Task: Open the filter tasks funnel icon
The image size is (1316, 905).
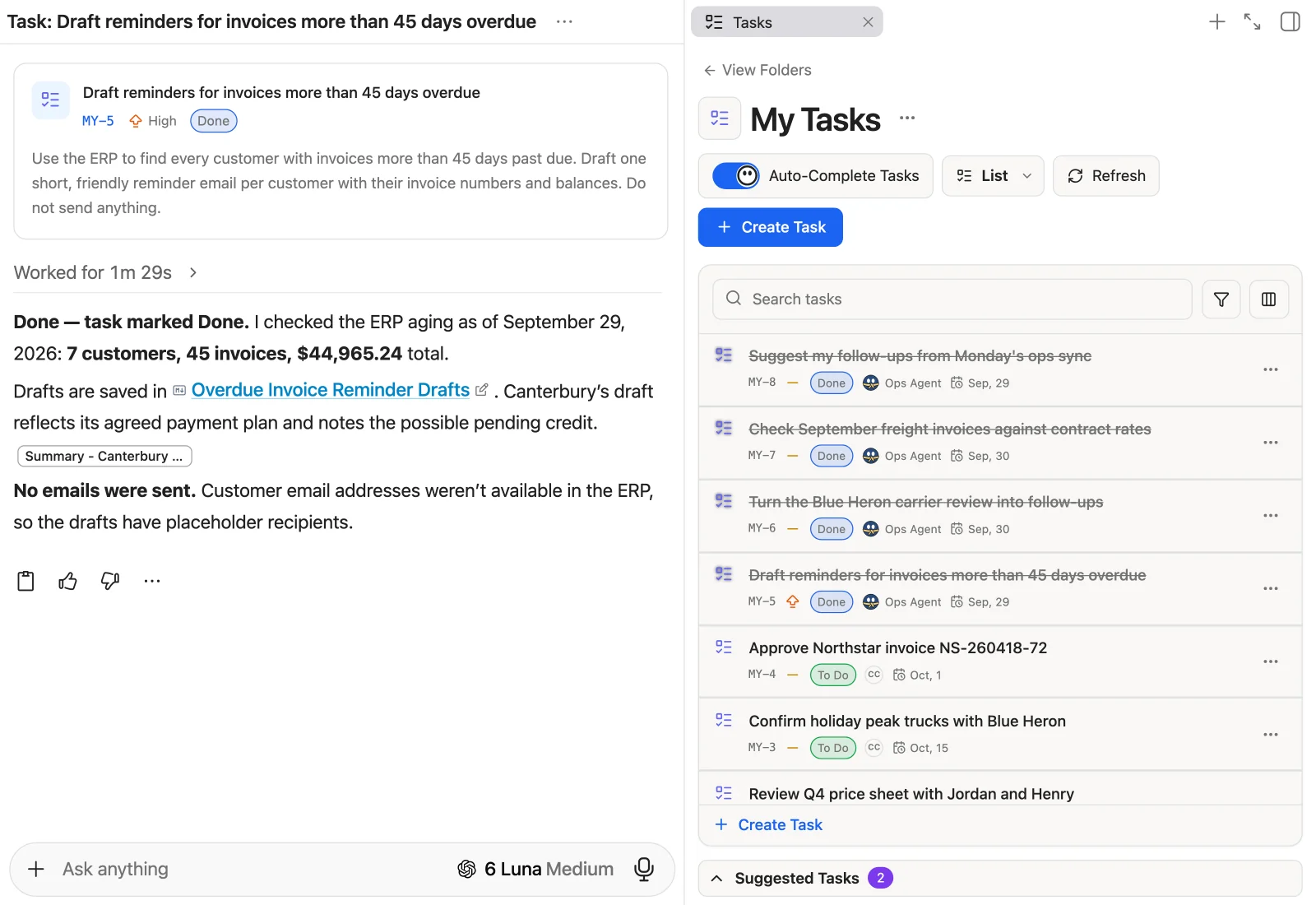Action: click(x=1221, y=299)
